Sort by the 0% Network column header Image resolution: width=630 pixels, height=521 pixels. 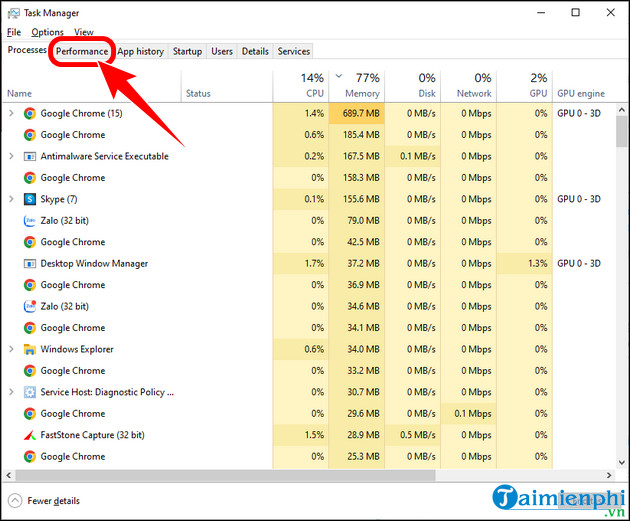(468, 86)
